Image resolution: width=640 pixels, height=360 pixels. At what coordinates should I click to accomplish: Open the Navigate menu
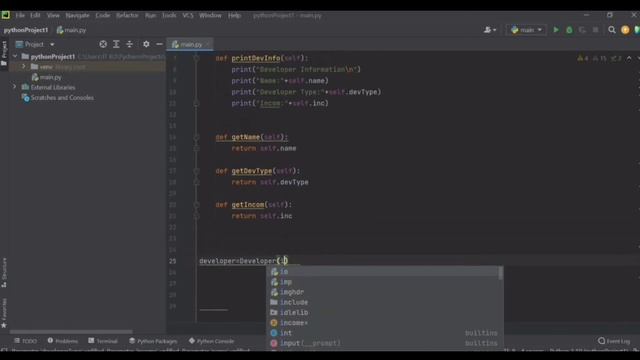coord(77,15)
